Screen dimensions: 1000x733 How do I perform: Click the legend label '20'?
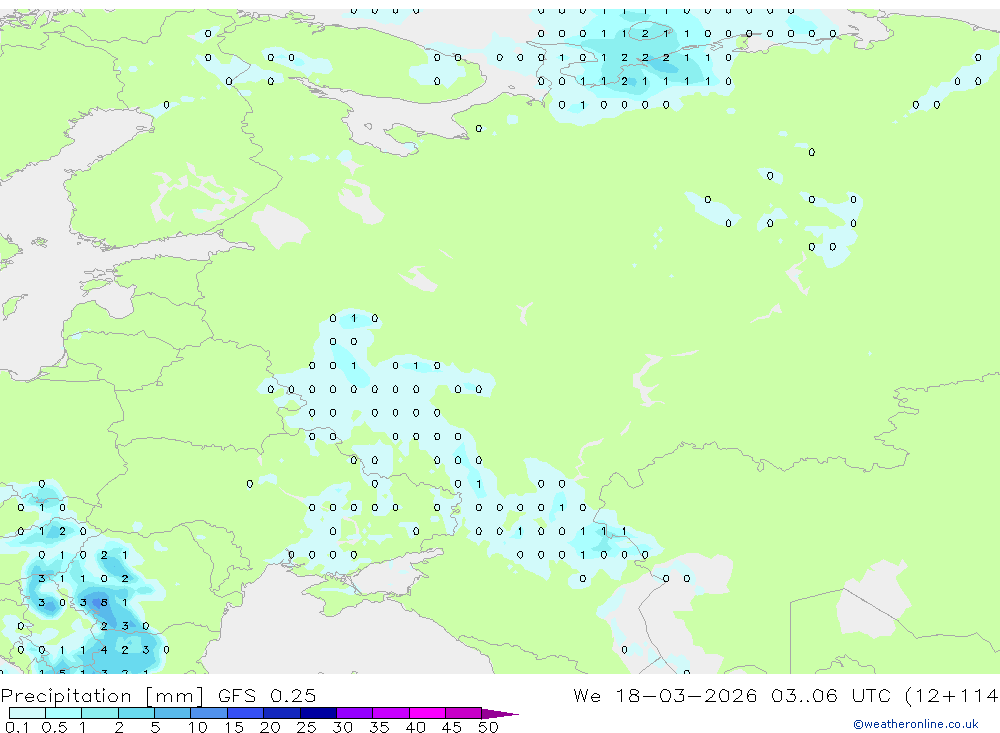tap(270, 727)
